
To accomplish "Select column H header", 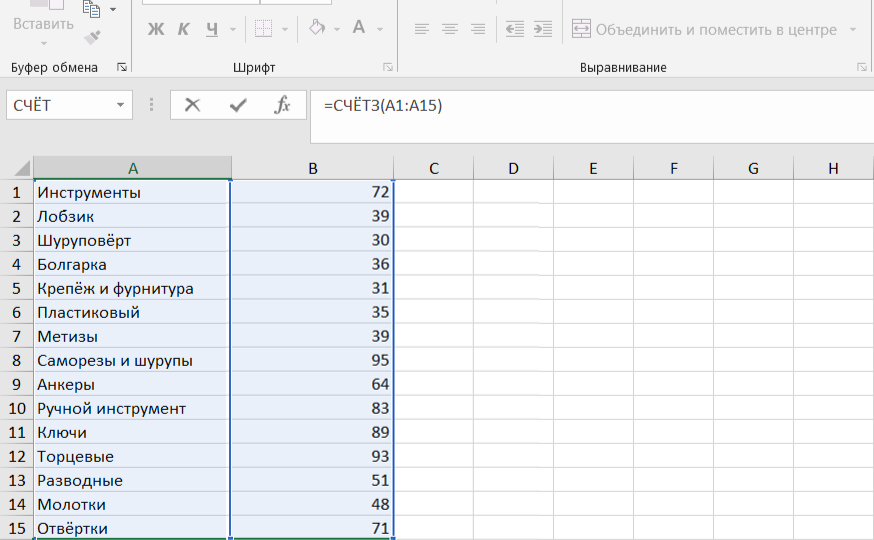I will [x=833, y=168].
